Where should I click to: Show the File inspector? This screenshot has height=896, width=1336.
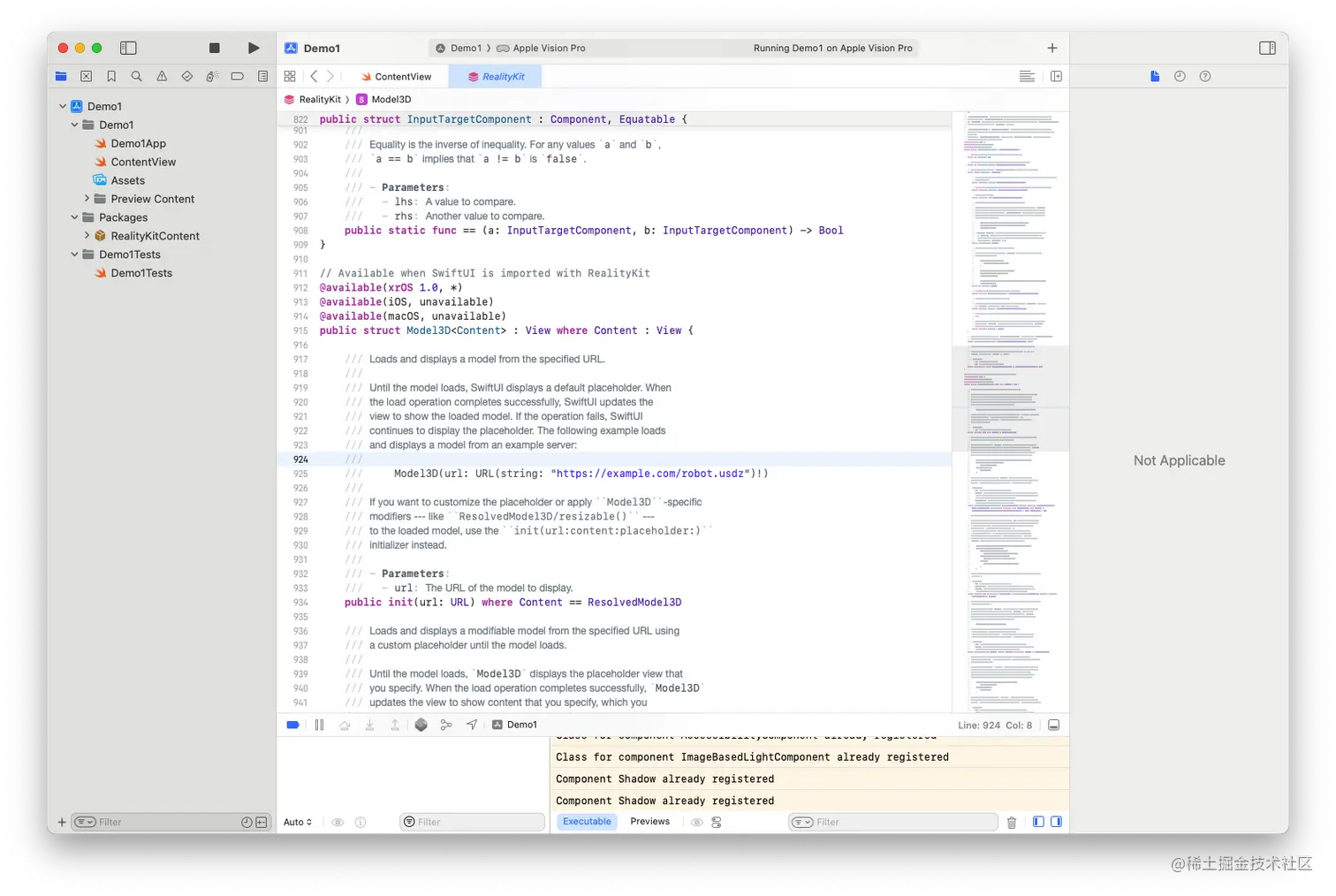point(1155,76)
